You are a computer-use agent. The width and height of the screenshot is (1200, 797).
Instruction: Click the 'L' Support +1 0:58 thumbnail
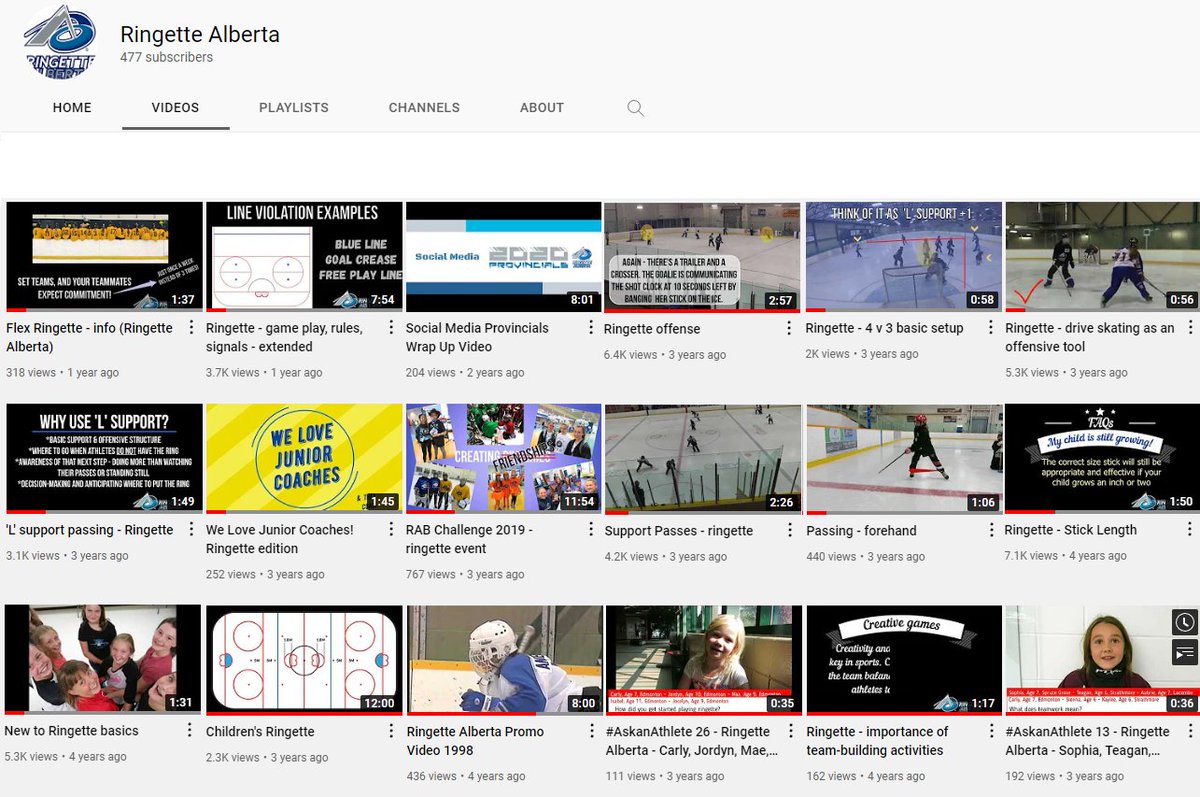(904, 257)
